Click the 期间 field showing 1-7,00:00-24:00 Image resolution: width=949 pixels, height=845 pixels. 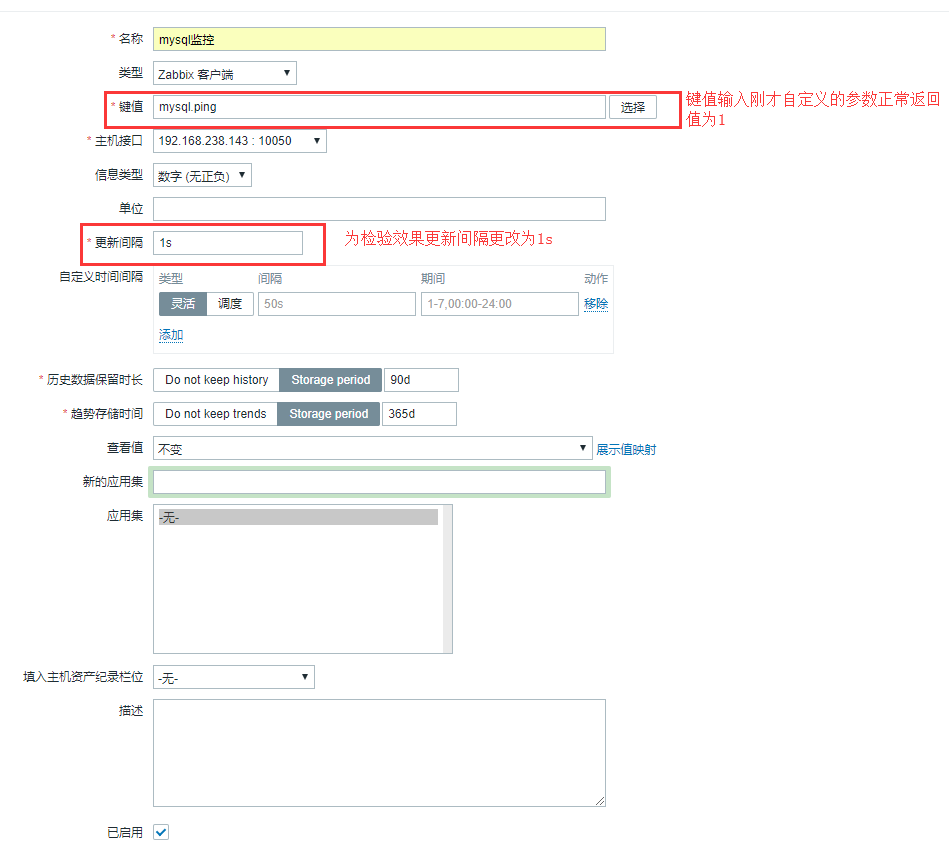pos(499,304)
